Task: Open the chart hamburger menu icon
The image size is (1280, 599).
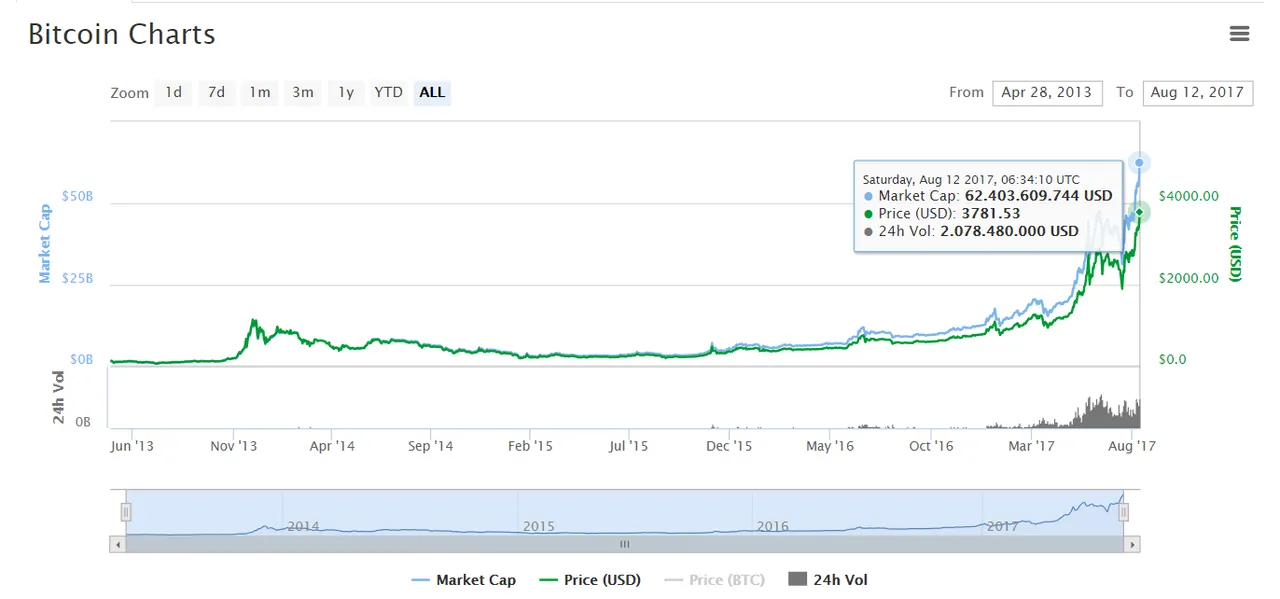Action: pyautogui.click(x=1239, y=34)
